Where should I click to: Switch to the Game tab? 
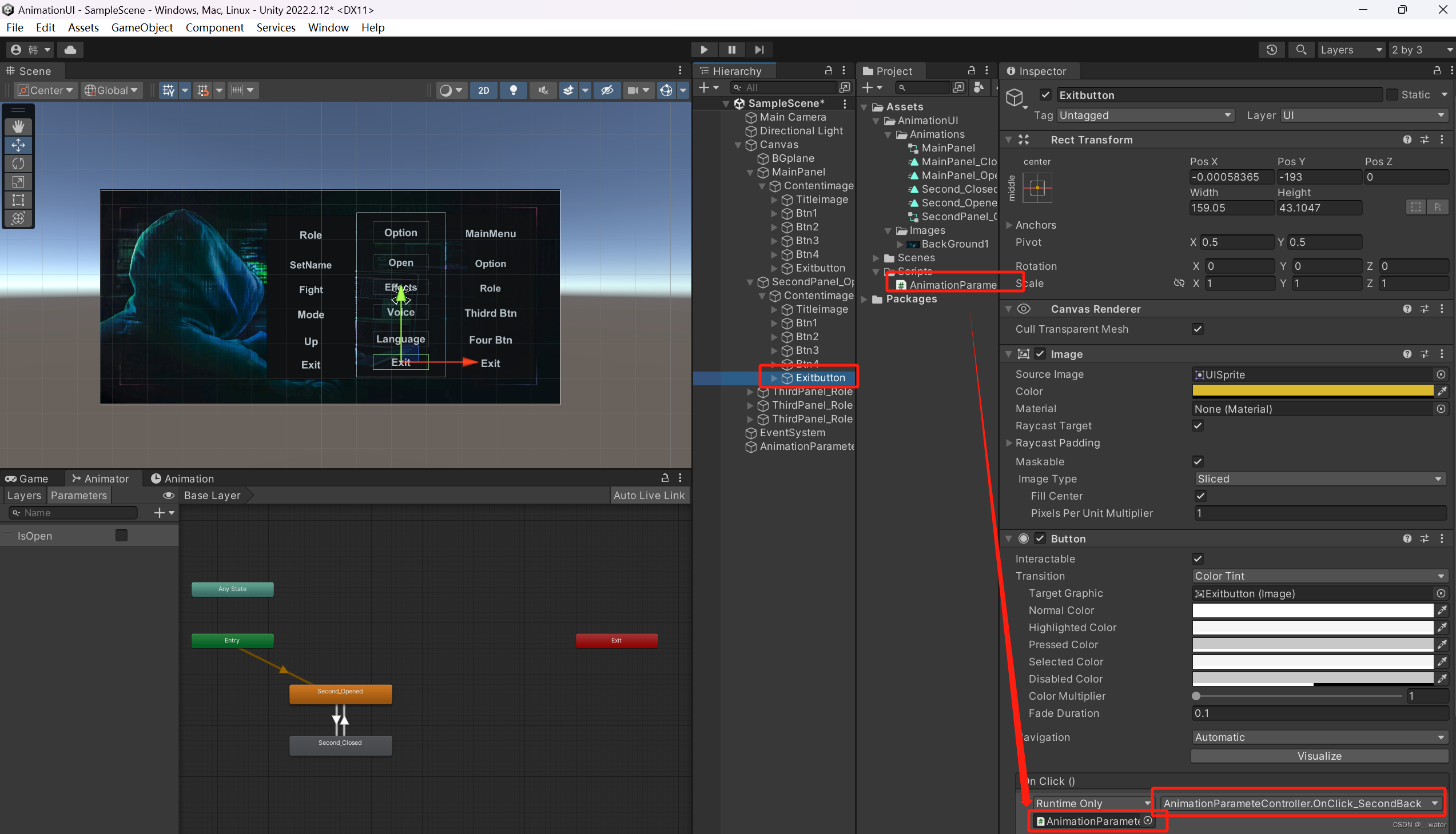point(27,478)
